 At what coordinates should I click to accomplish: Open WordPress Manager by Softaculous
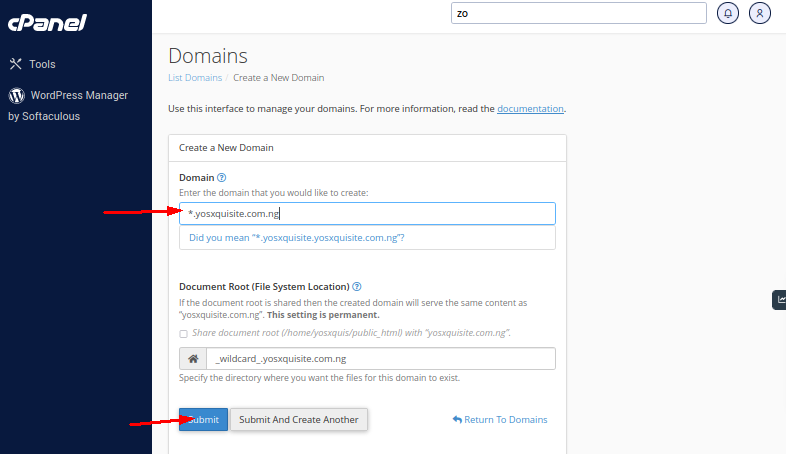(68, 105)
